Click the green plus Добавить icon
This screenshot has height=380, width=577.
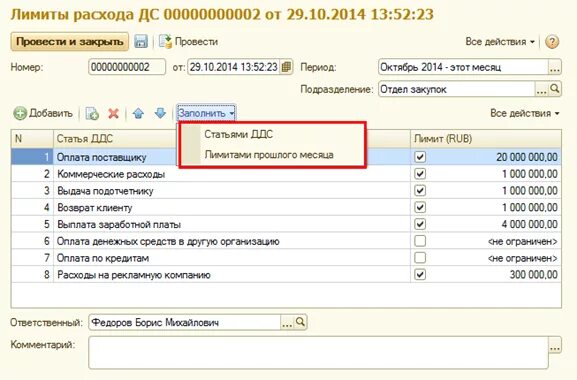[20, 113]
